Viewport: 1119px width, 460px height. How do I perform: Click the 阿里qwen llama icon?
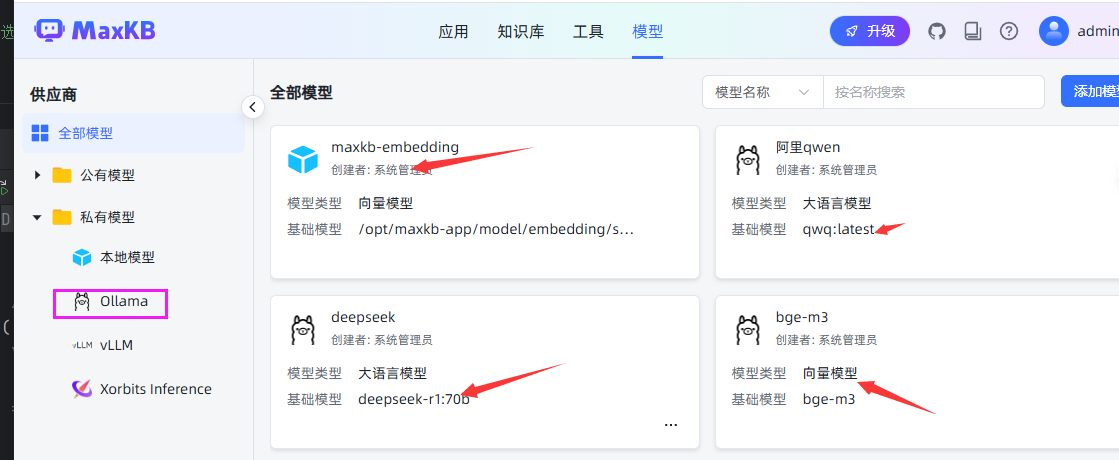coord(747,159)
